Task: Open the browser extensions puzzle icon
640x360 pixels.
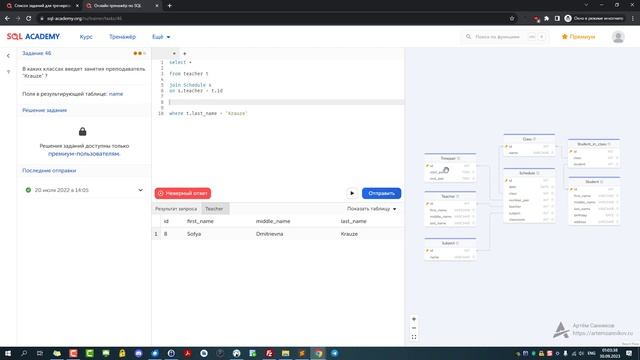Action: tap(547, 18)
